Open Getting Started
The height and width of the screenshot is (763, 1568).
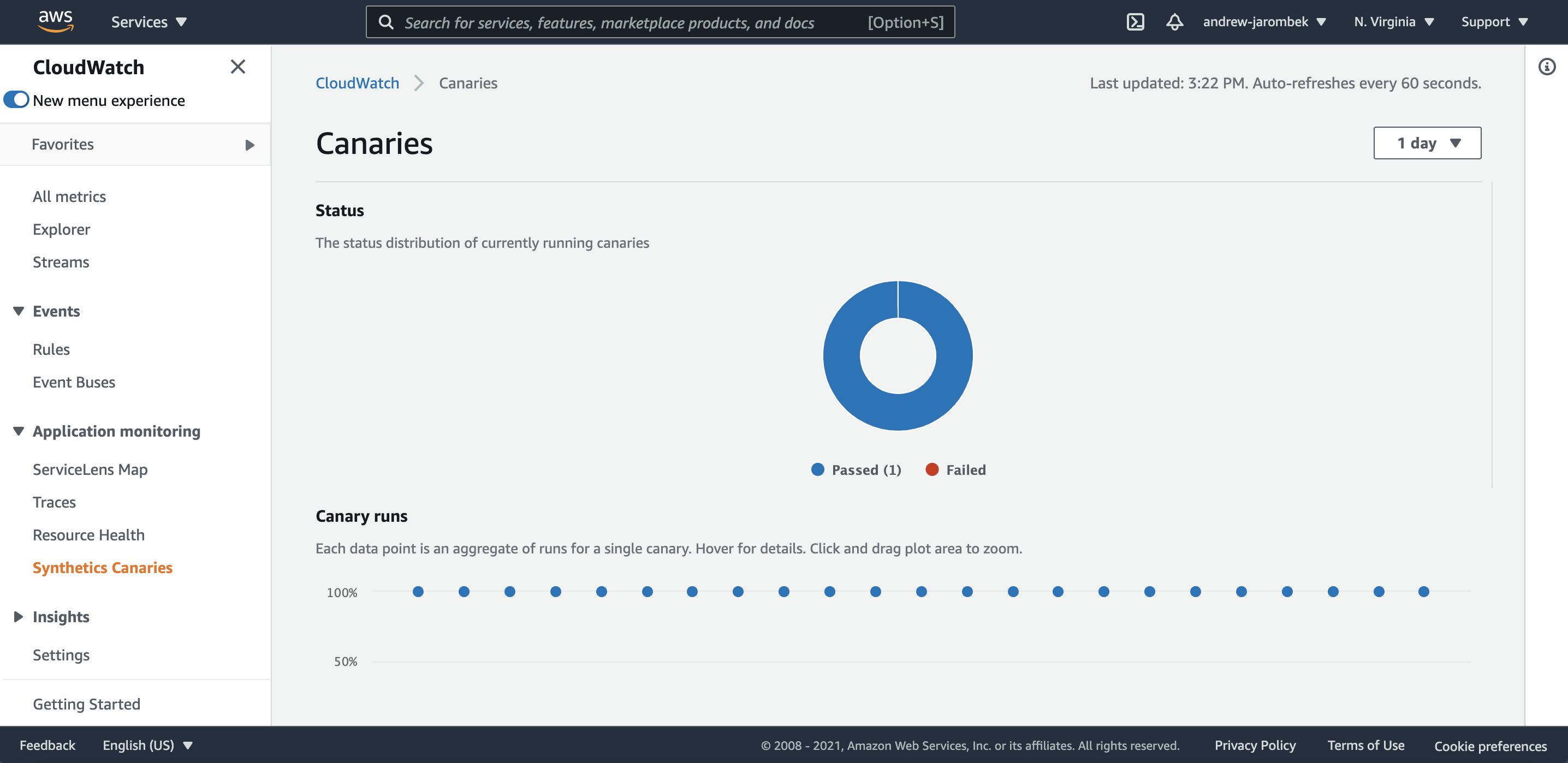(86, 704)
